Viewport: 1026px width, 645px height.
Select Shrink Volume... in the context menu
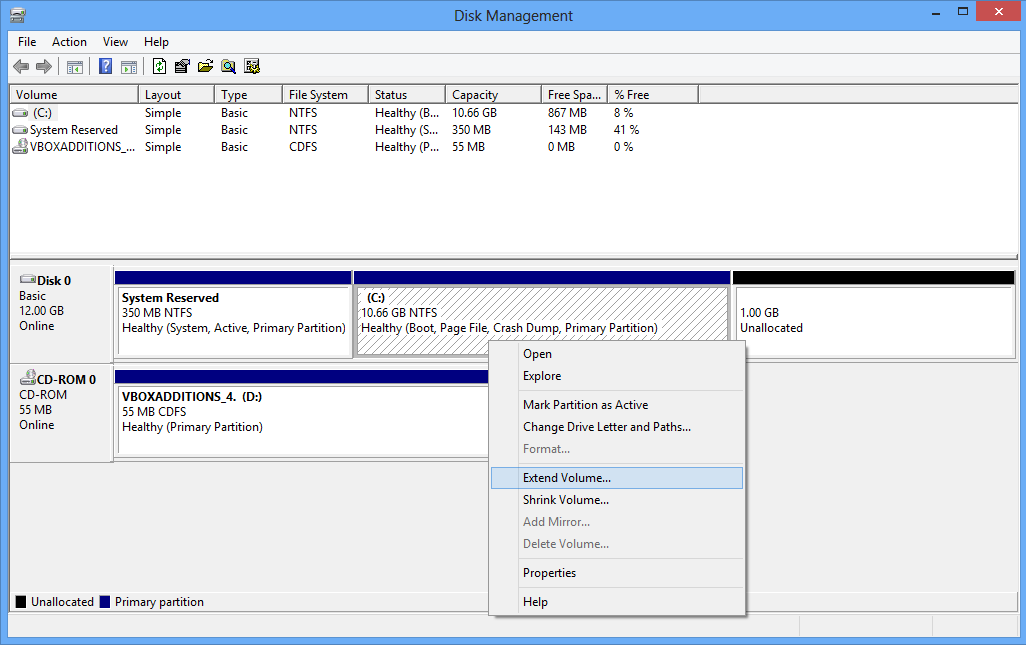coord(565,500)
